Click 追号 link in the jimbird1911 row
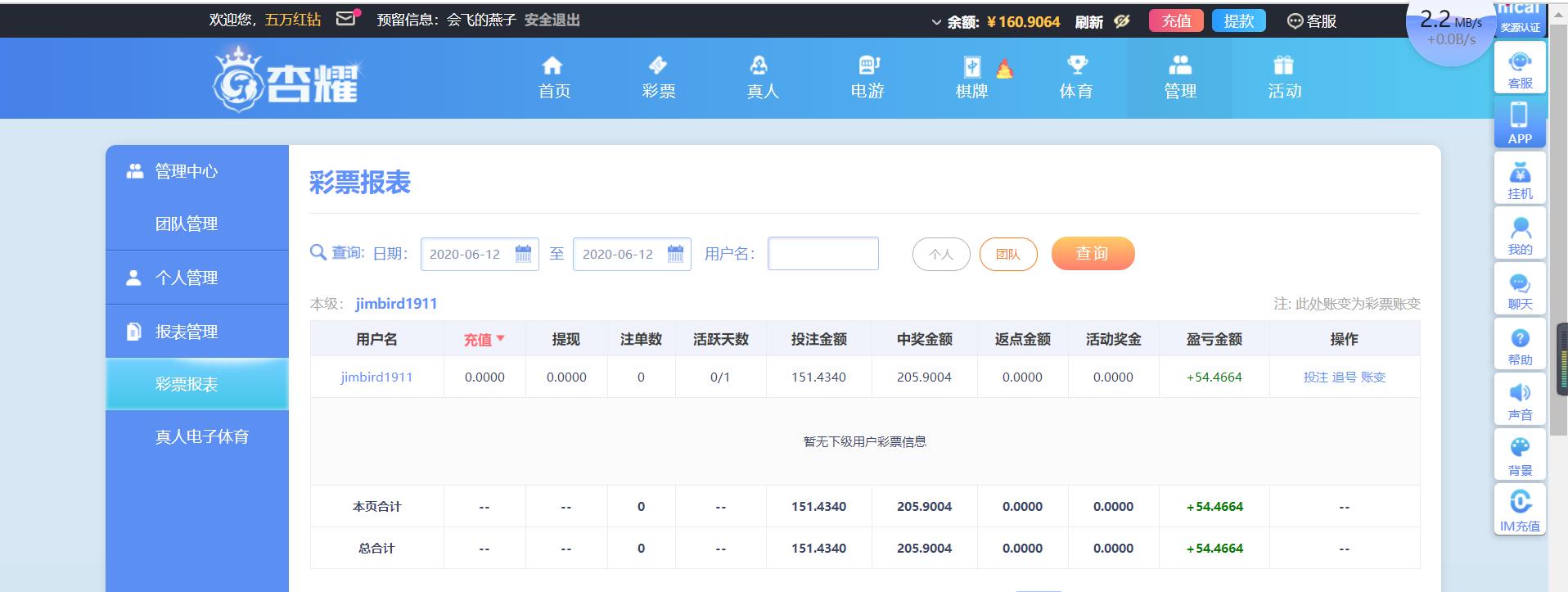 click(1344, 377)
